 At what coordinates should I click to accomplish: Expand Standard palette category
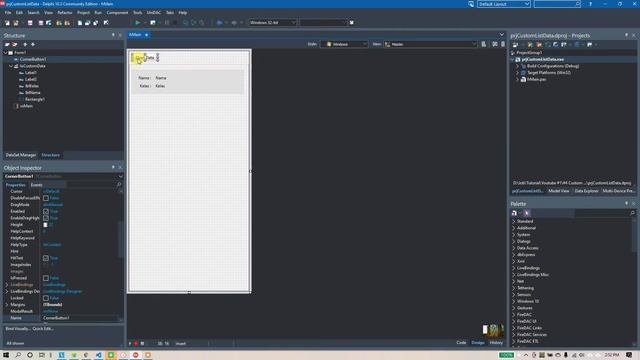514,221
